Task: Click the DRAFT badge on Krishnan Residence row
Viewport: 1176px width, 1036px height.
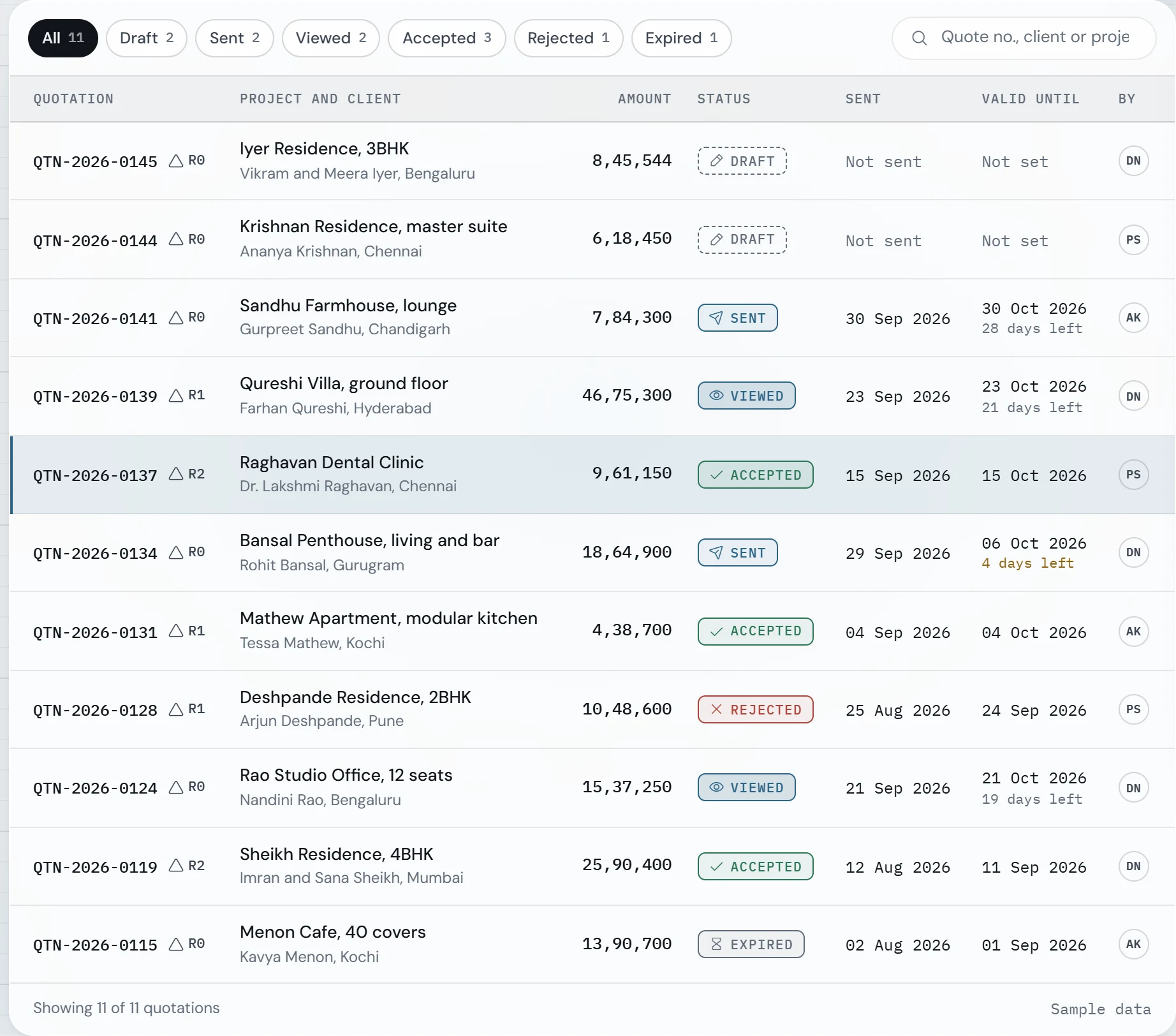Action: [742, 240]
